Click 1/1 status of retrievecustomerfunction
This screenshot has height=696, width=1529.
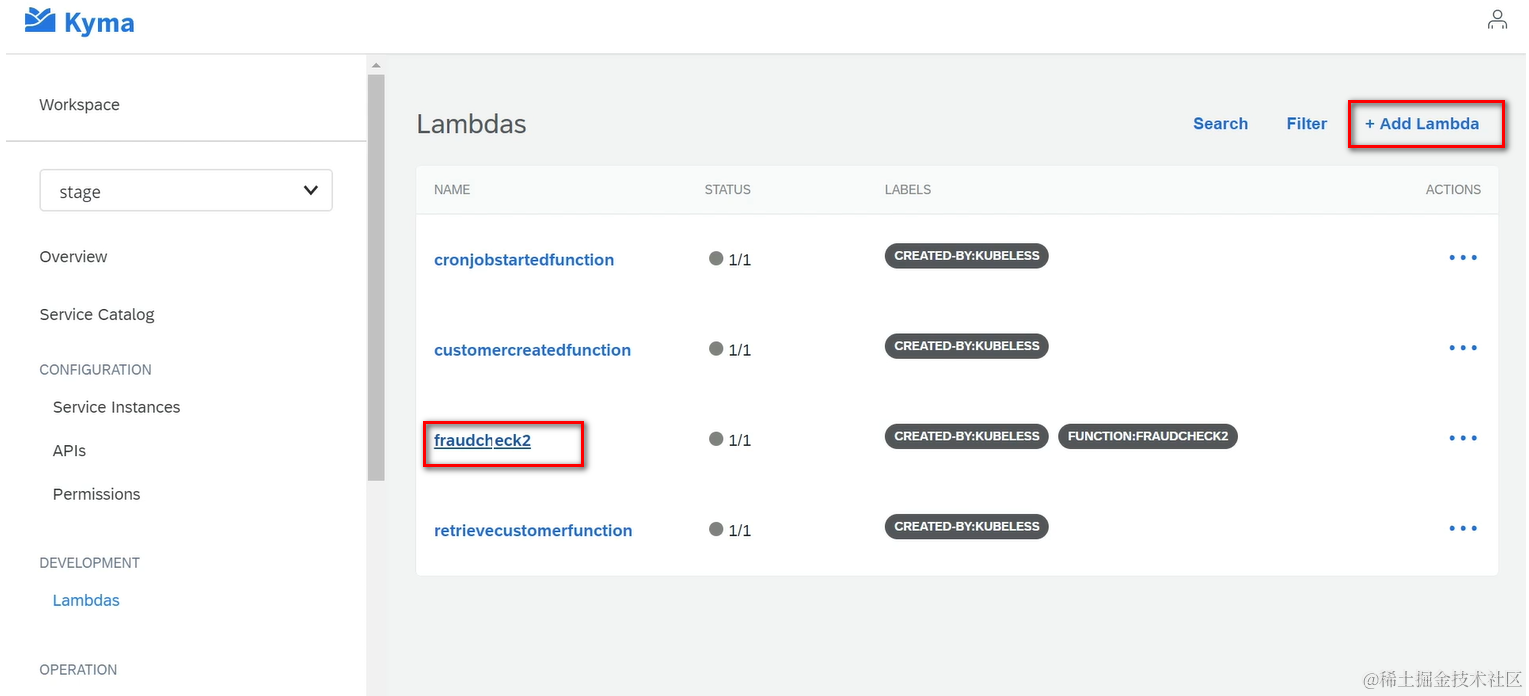(740, 530)
